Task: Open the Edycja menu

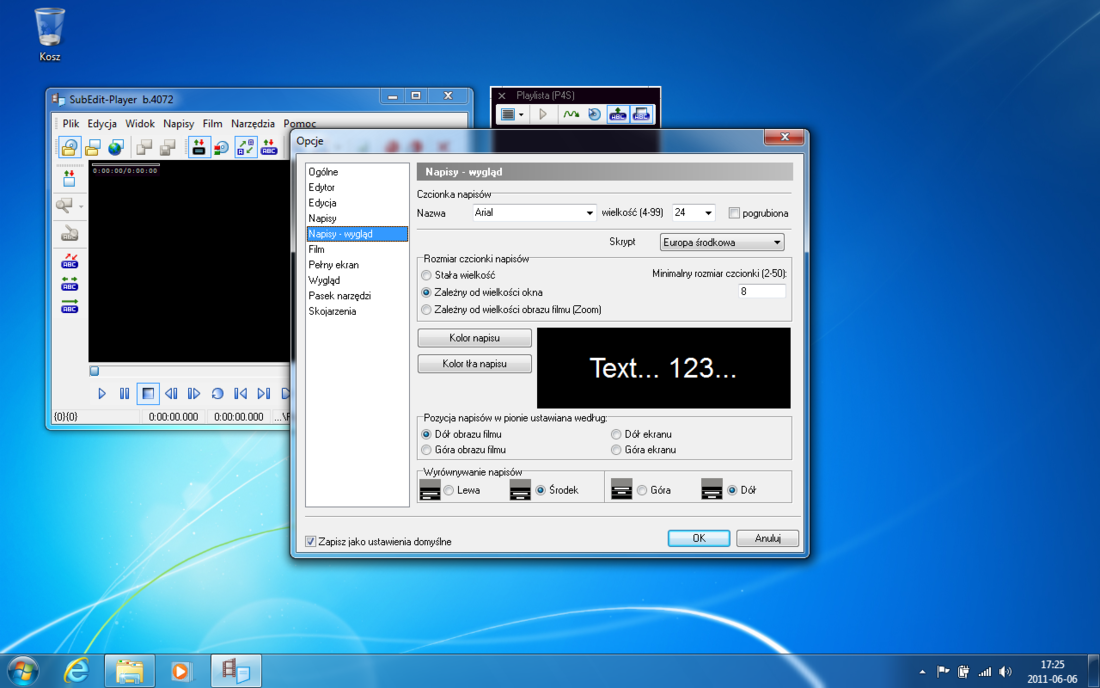Action: (x=102, y=123)
